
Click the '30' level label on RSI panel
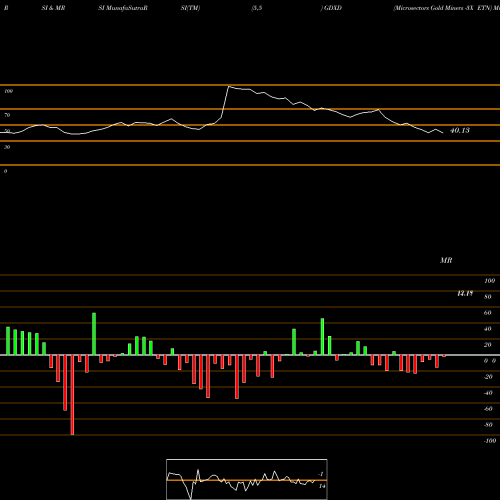[7, 147]
